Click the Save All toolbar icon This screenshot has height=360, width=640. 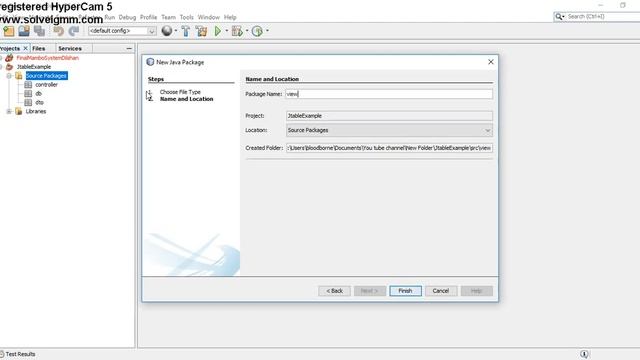click(x=40, y=31)
